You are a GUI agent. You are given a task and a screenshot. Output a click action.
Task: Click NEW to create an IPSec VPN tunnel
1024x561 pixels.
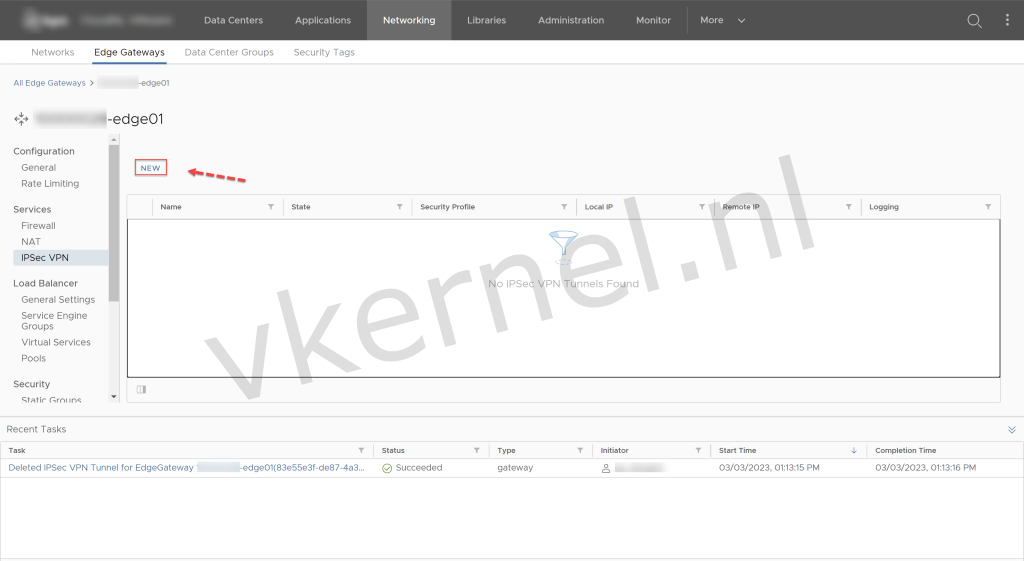[151, 168]
